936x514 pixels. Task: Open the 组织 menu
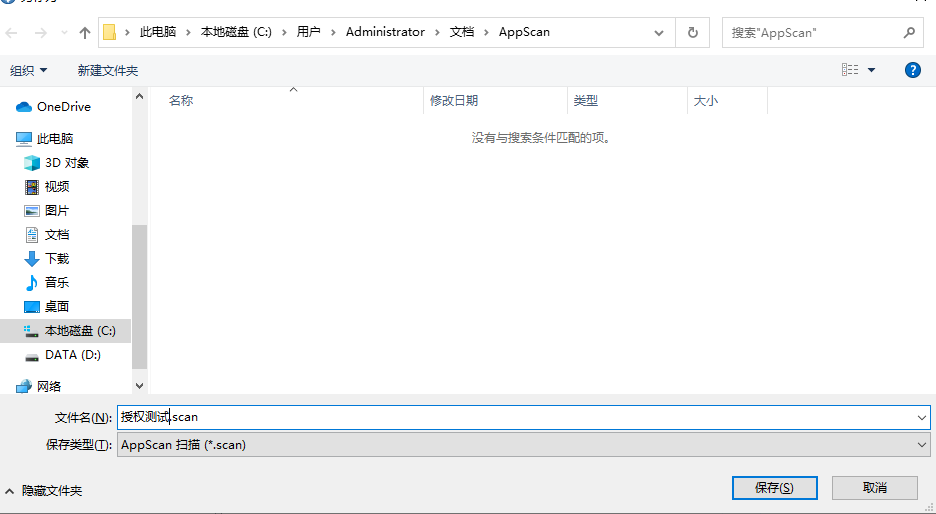[28, 70]
